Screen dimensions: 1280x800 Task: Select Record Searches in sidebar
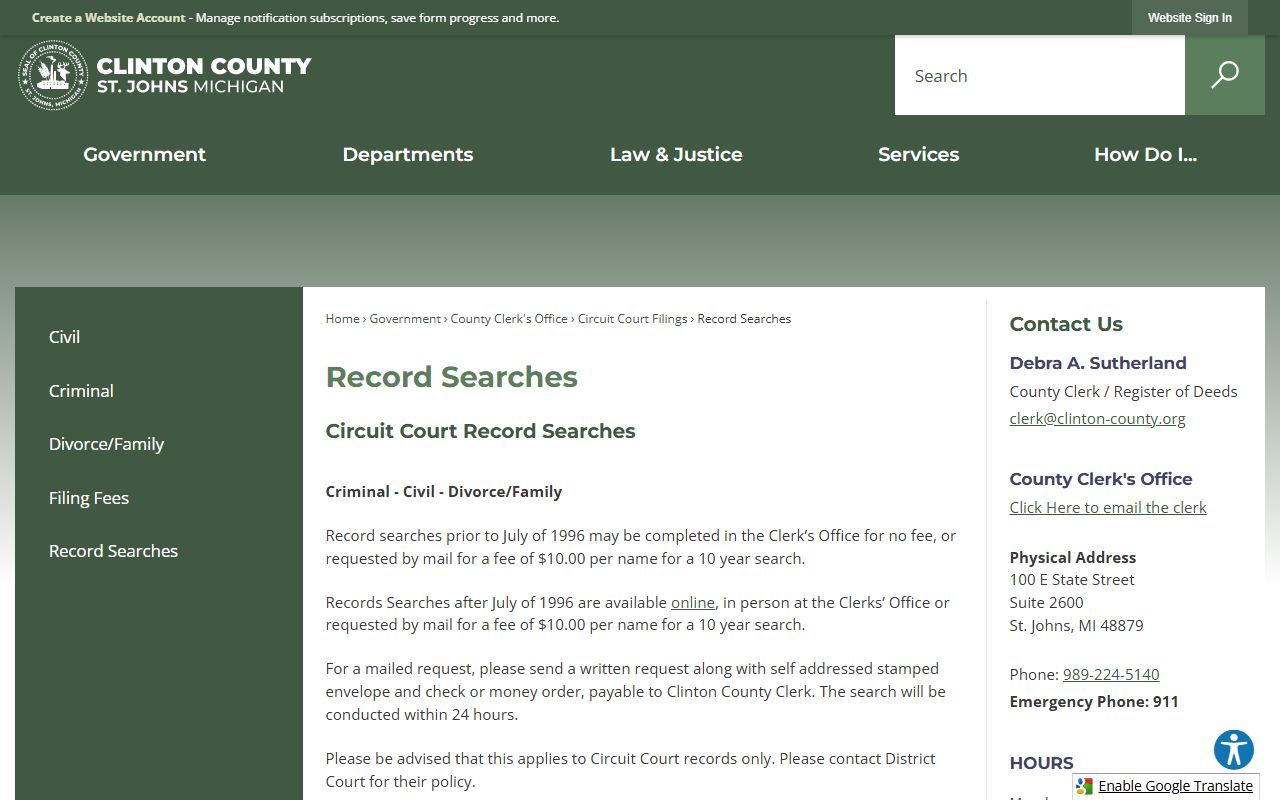click(113, 551)
